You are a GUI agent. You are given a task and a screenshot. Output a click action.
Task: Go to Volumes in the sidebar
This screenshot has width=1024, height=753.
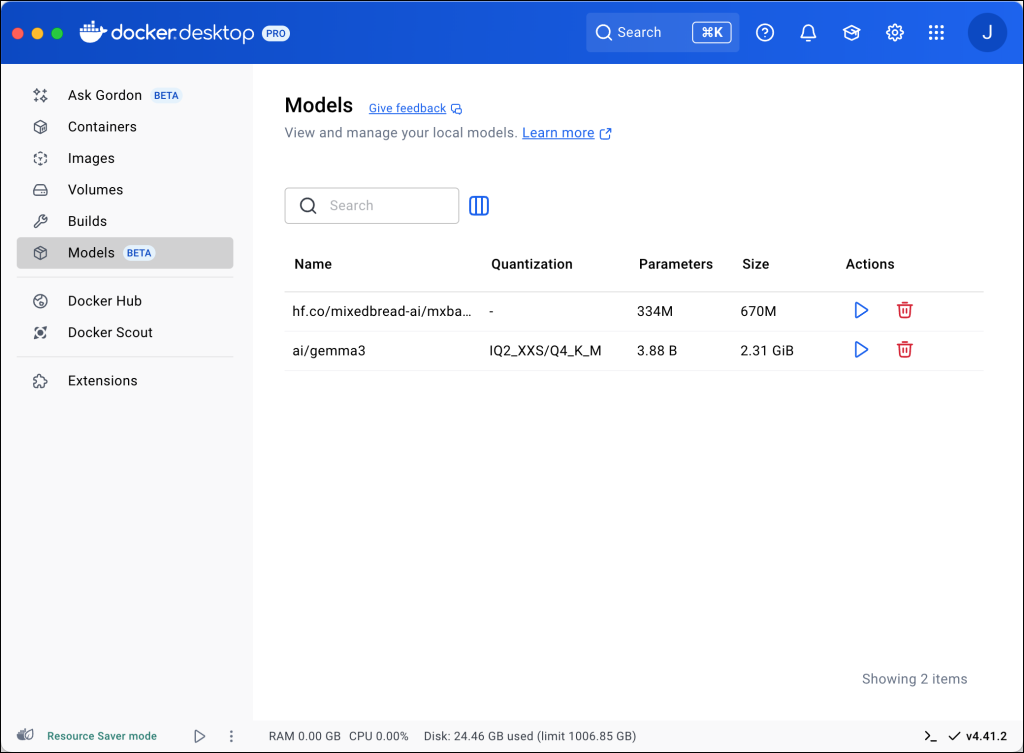125,189
